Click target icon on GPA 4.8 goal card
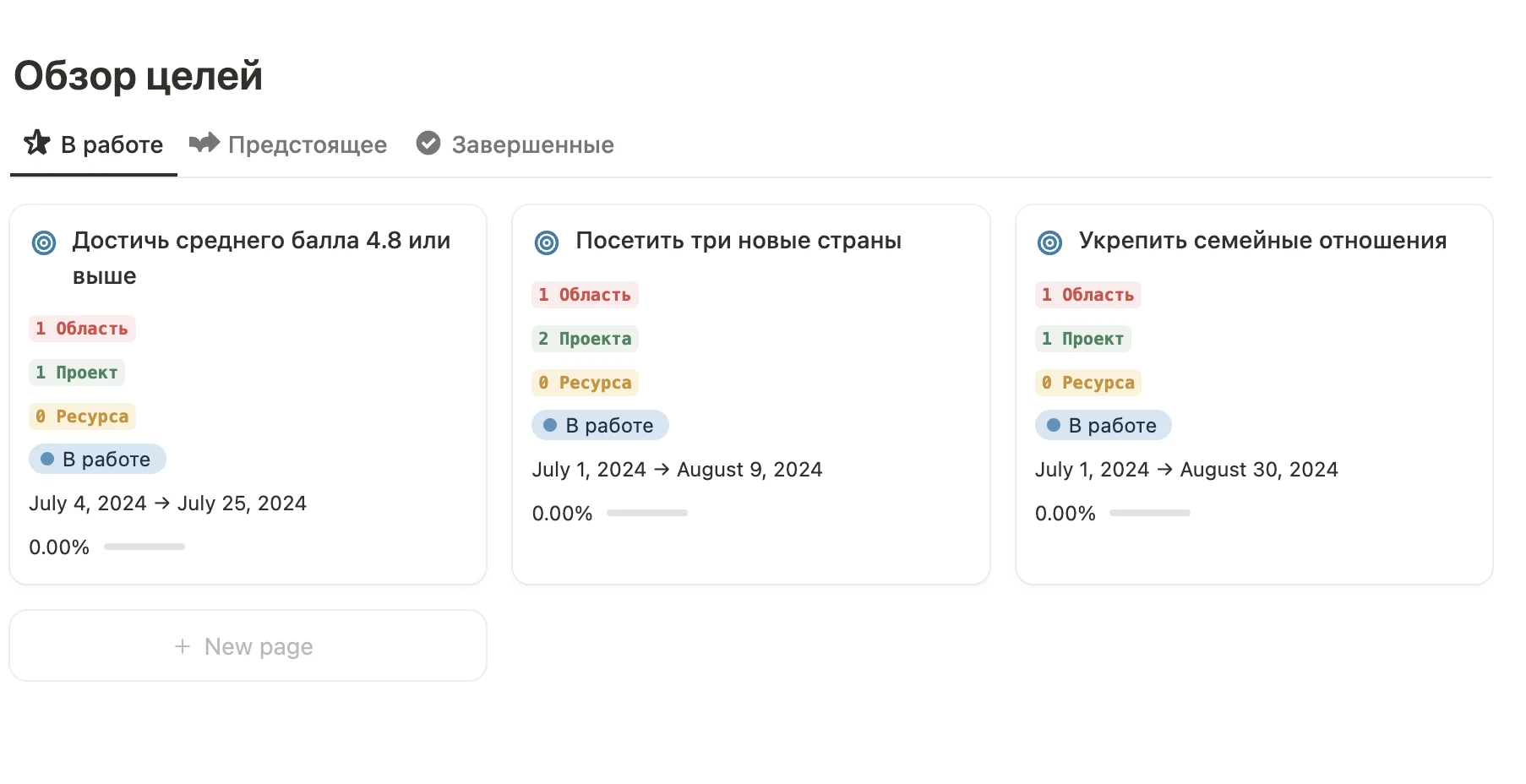This screenshot has width=1526, height=784. [x=44, y=243]
